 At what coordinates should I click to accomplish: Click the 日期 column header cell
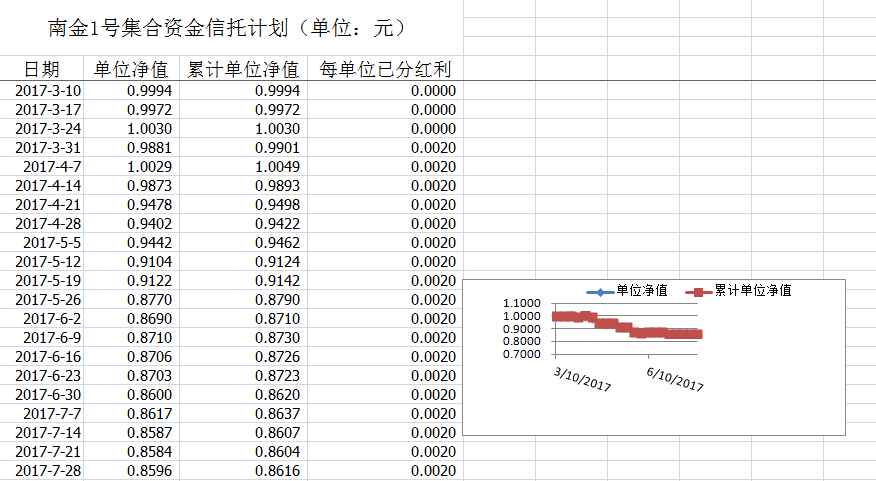click(41, 69)
